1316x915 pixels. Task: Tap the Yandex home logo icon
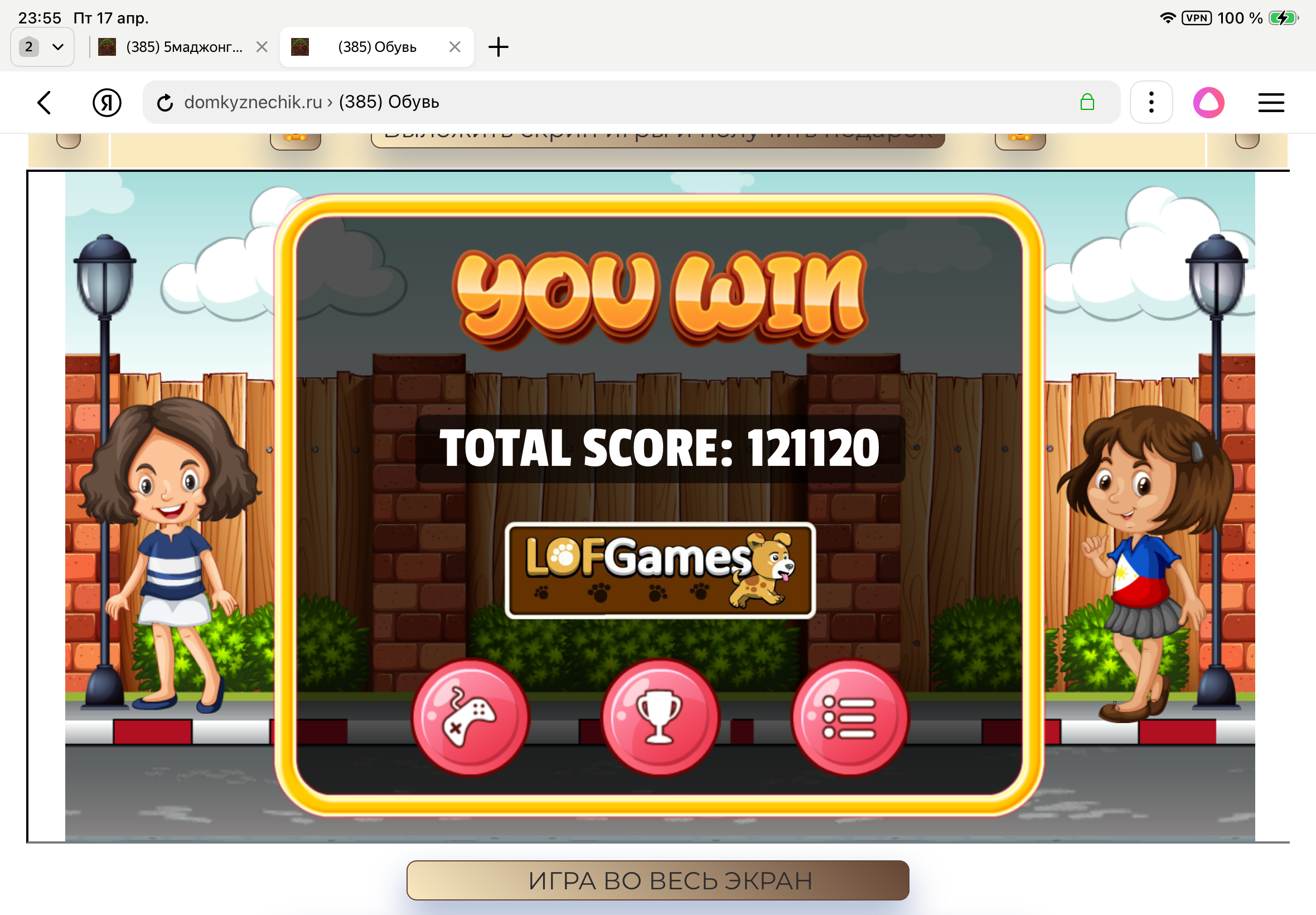click(107, 103)
